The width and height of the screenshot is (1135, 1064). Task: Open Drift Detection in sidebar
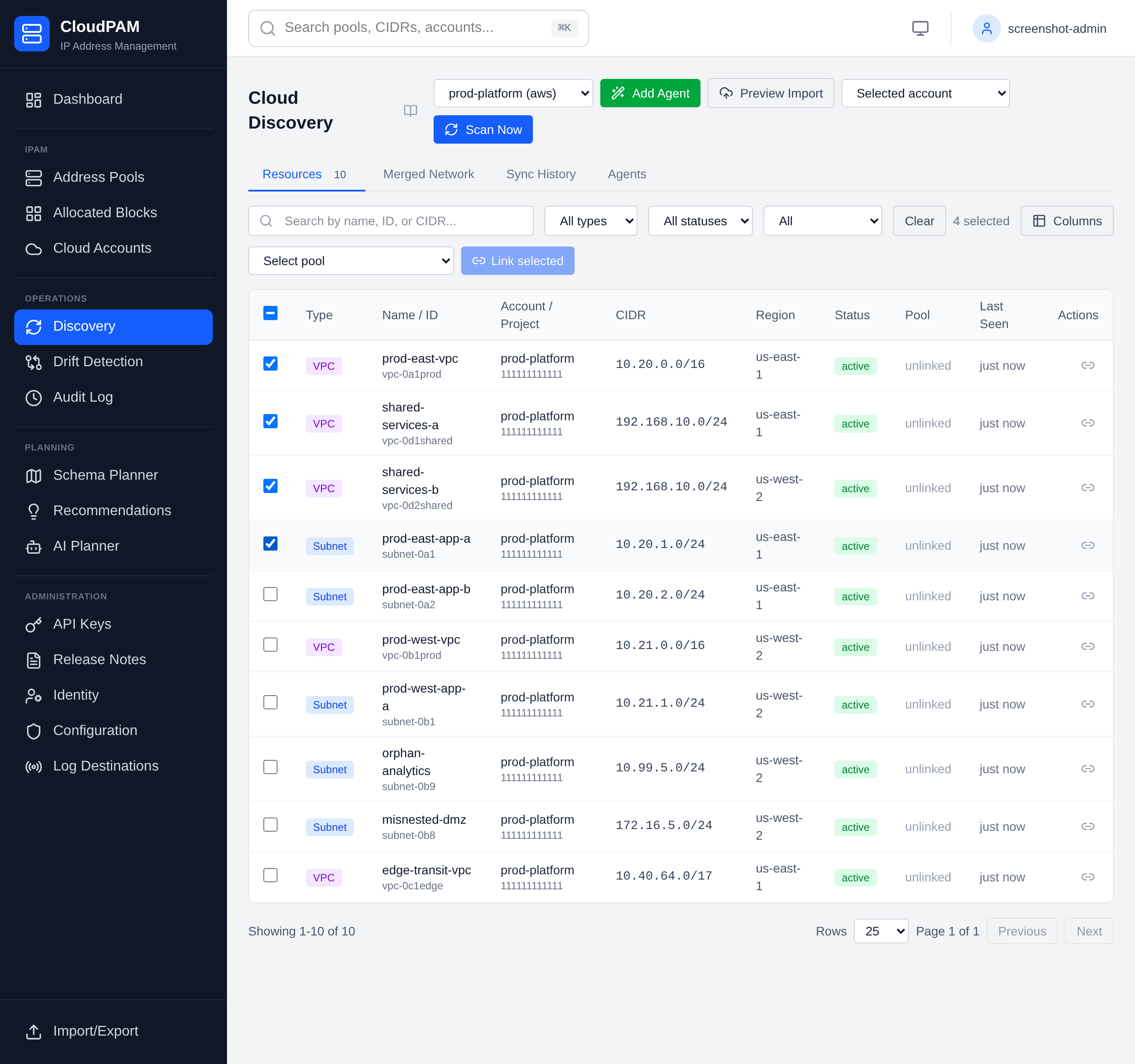[x=113, y=362]
